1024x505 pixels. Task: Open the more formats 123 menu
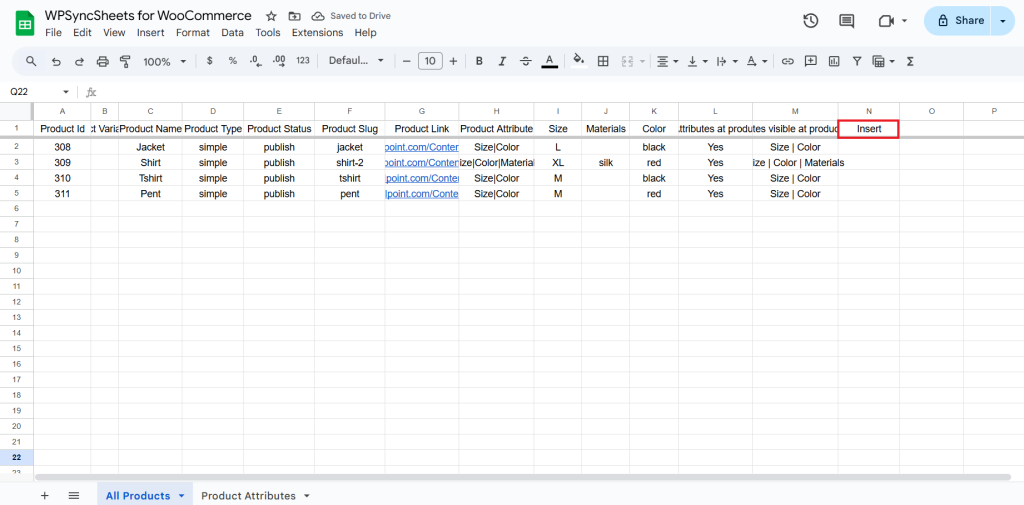tap(302, 61)
